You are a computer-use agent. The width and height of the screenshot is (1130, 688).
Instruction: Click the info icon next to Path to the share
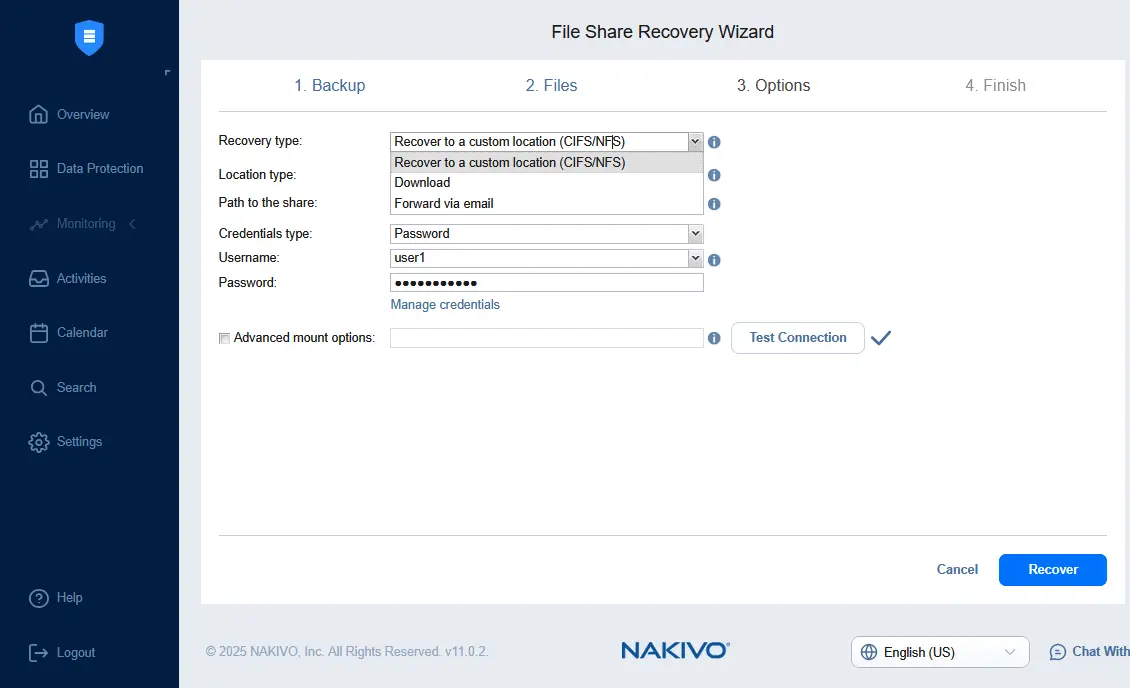(x=714, y=204)
